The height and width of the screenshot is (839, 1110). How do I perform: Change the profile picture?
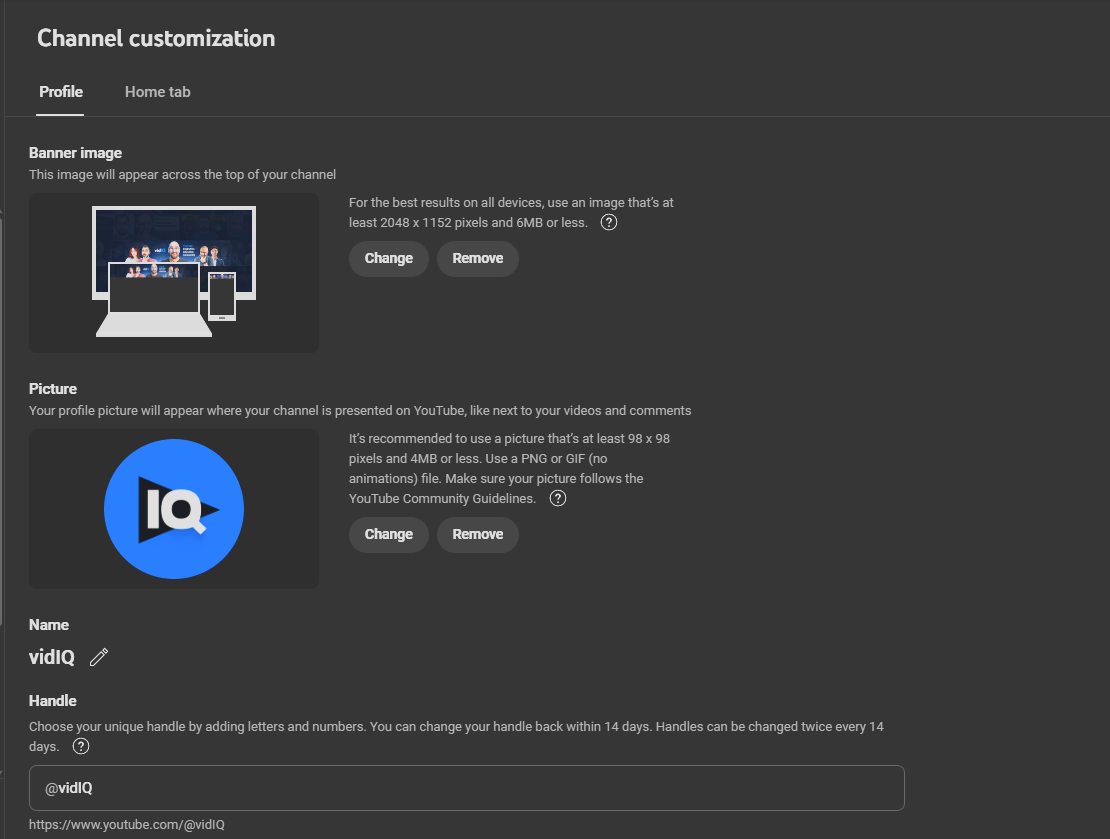tap(389, 535)
